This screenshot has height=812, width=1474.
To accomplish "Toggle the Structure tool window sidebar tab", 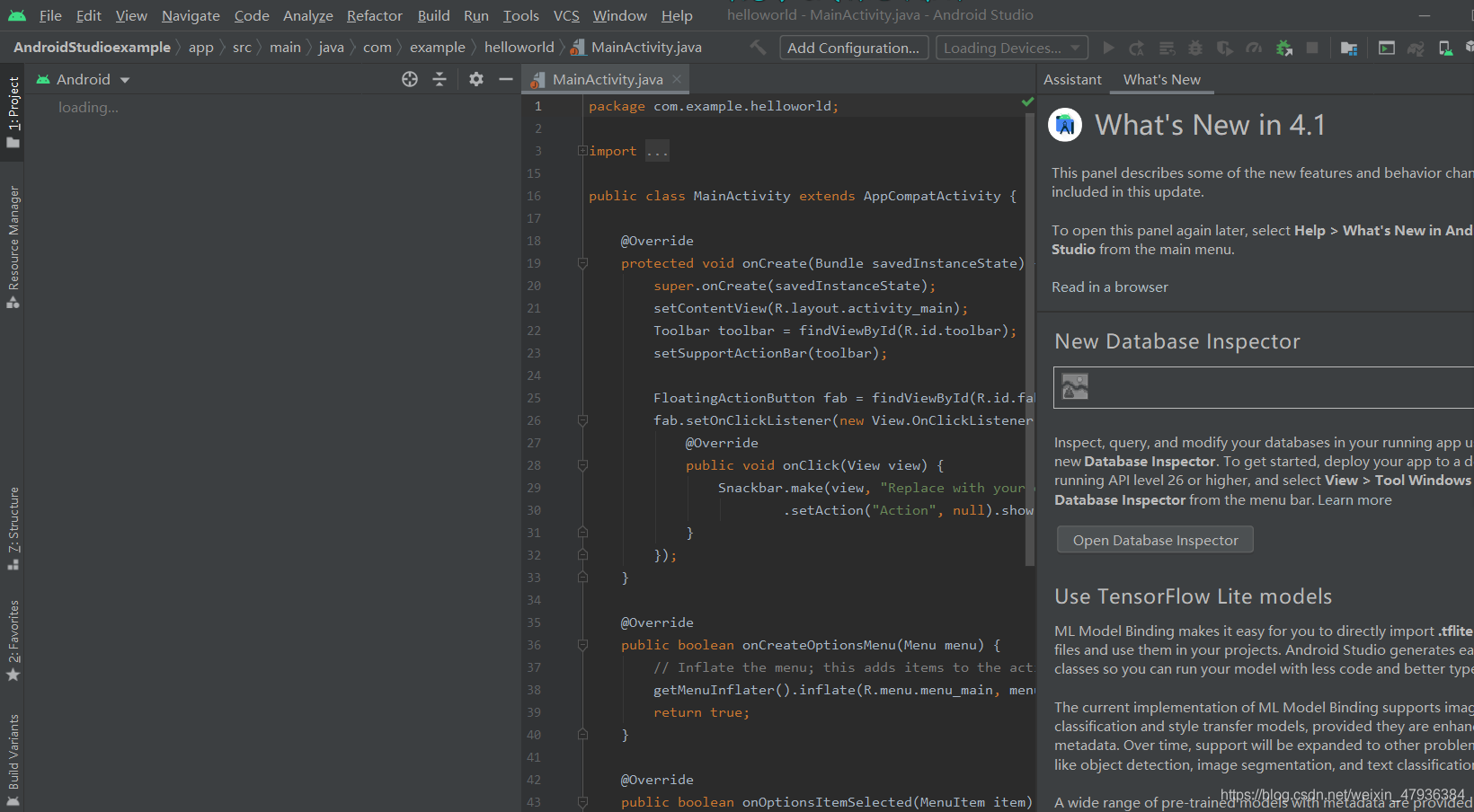I will pyautogui.click(x=13, y=528).
